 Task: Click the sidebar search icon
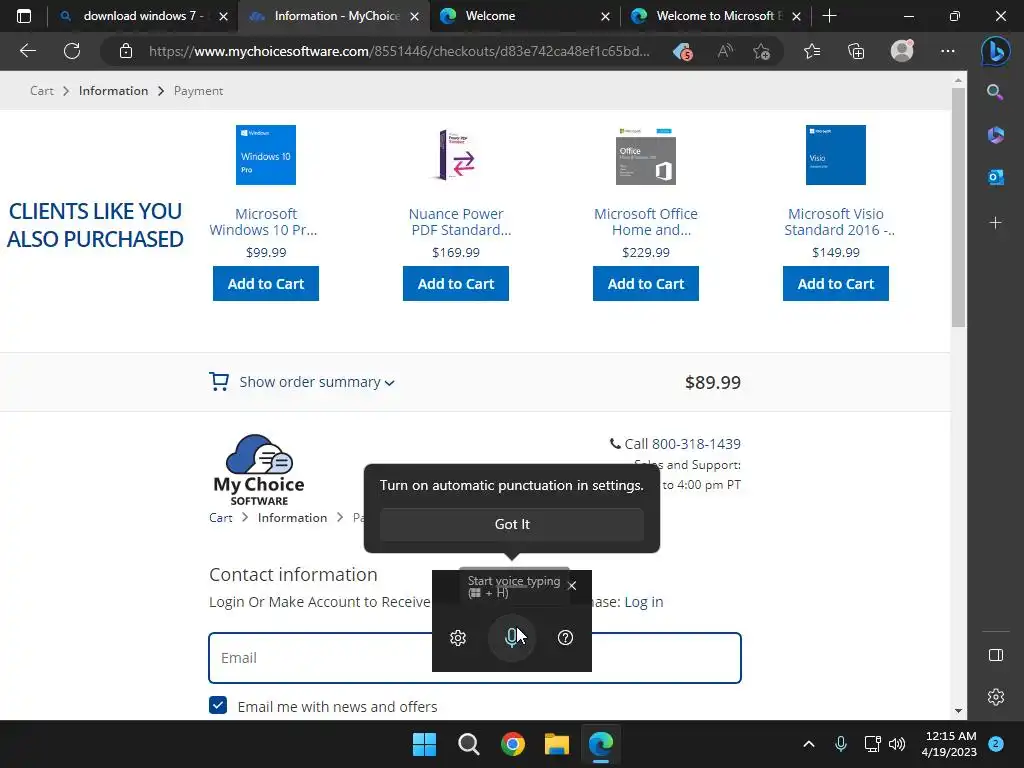(x=995, y=92)
